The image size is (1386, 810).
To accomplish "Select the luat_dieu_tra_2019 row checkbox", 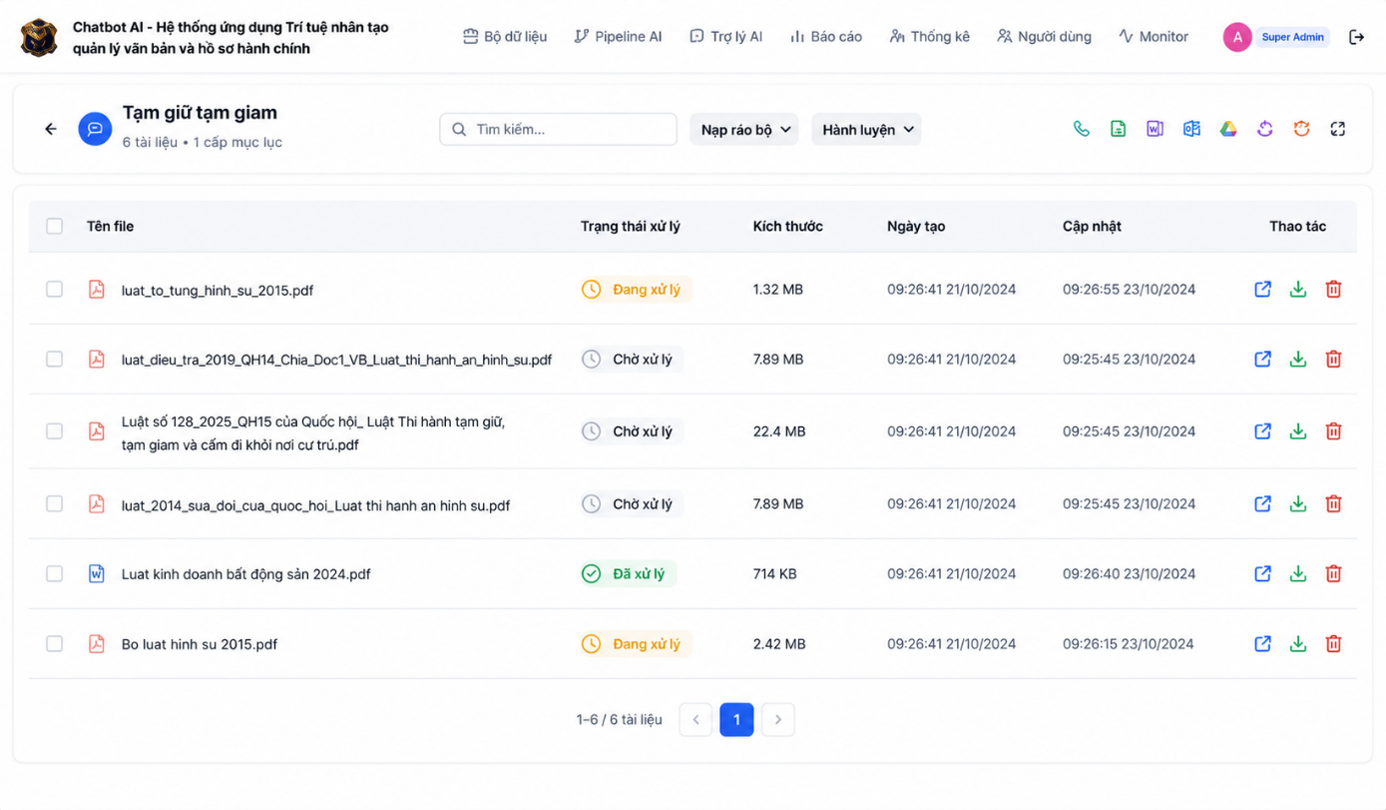I will click(x=54, y=359).
